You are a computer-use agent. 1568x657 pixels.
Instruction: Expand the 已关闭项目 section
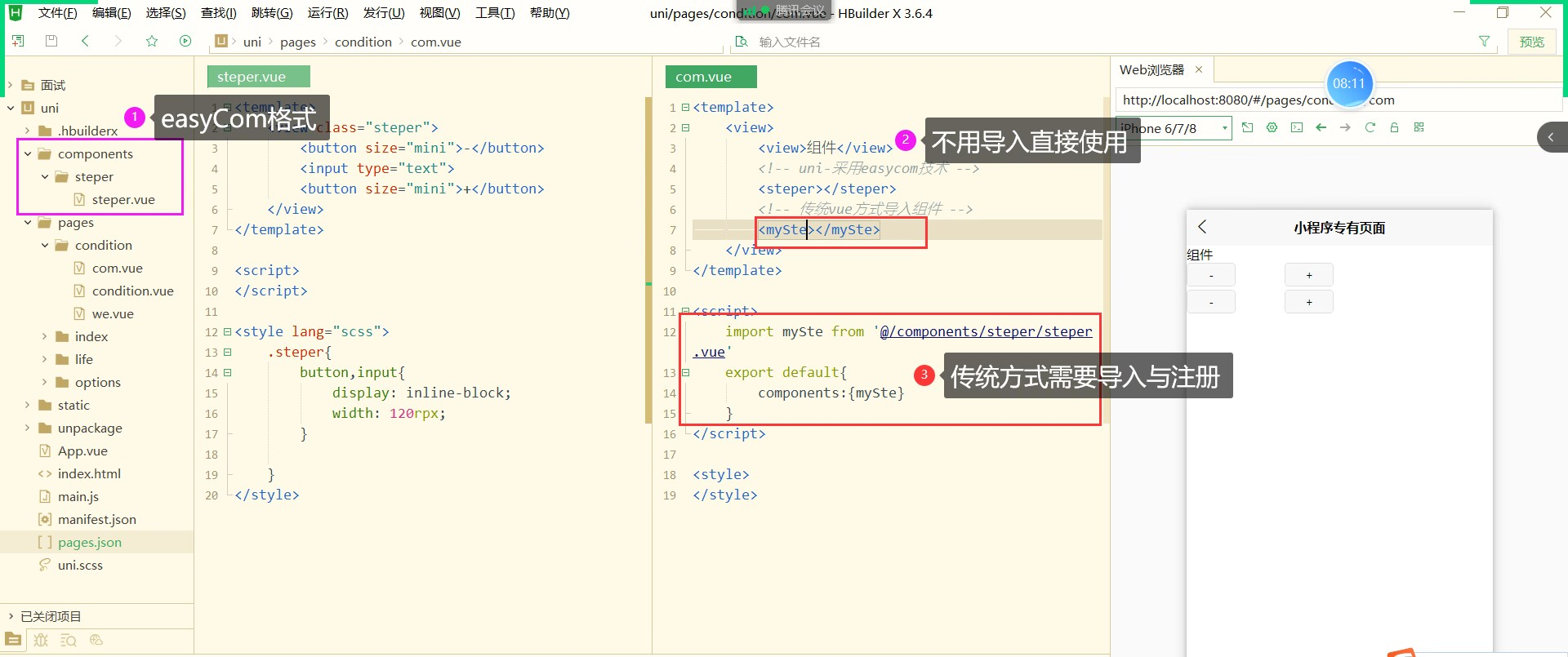[11, 616]
